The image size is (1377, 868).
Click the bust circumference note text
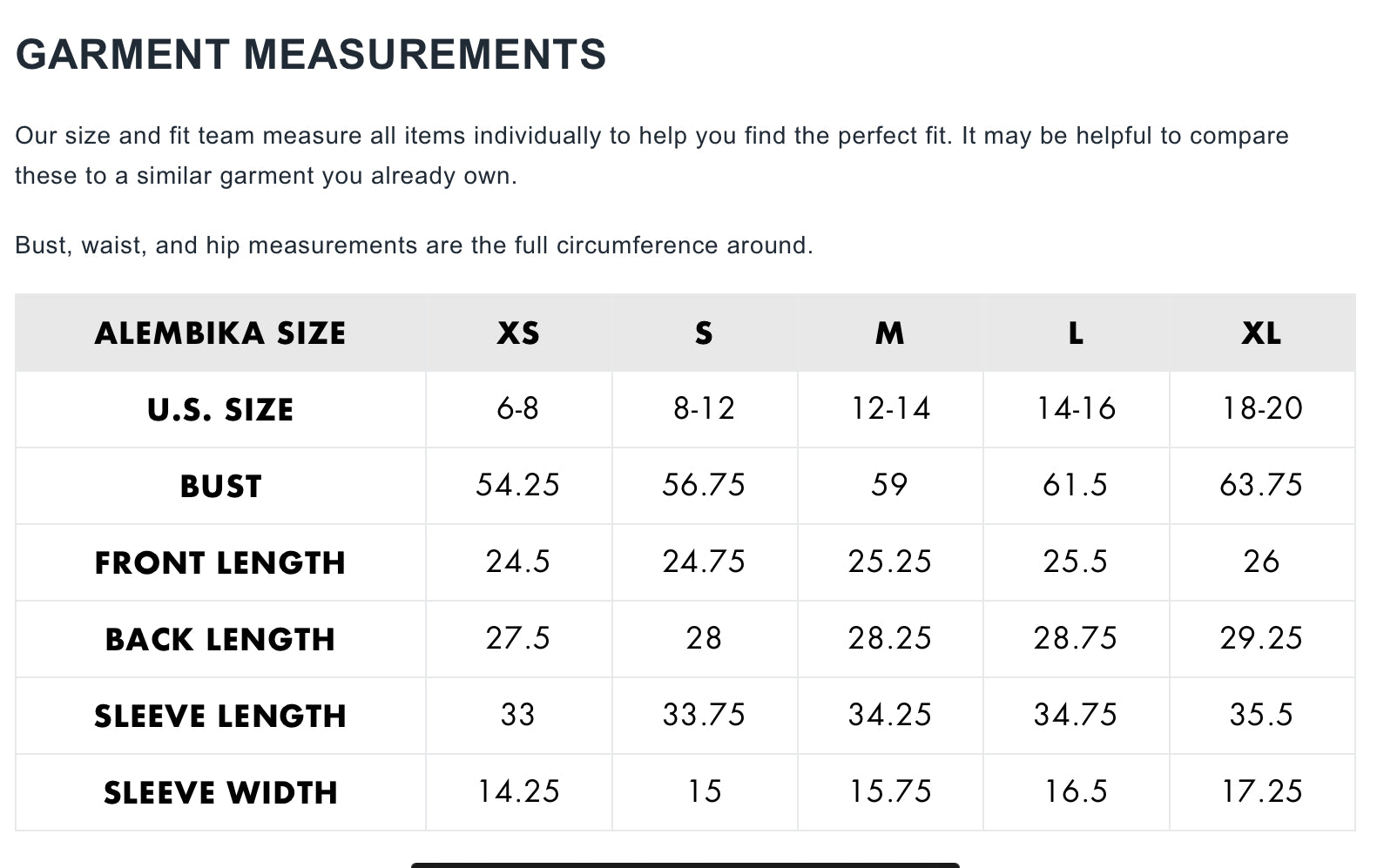[x=414, y=246]
